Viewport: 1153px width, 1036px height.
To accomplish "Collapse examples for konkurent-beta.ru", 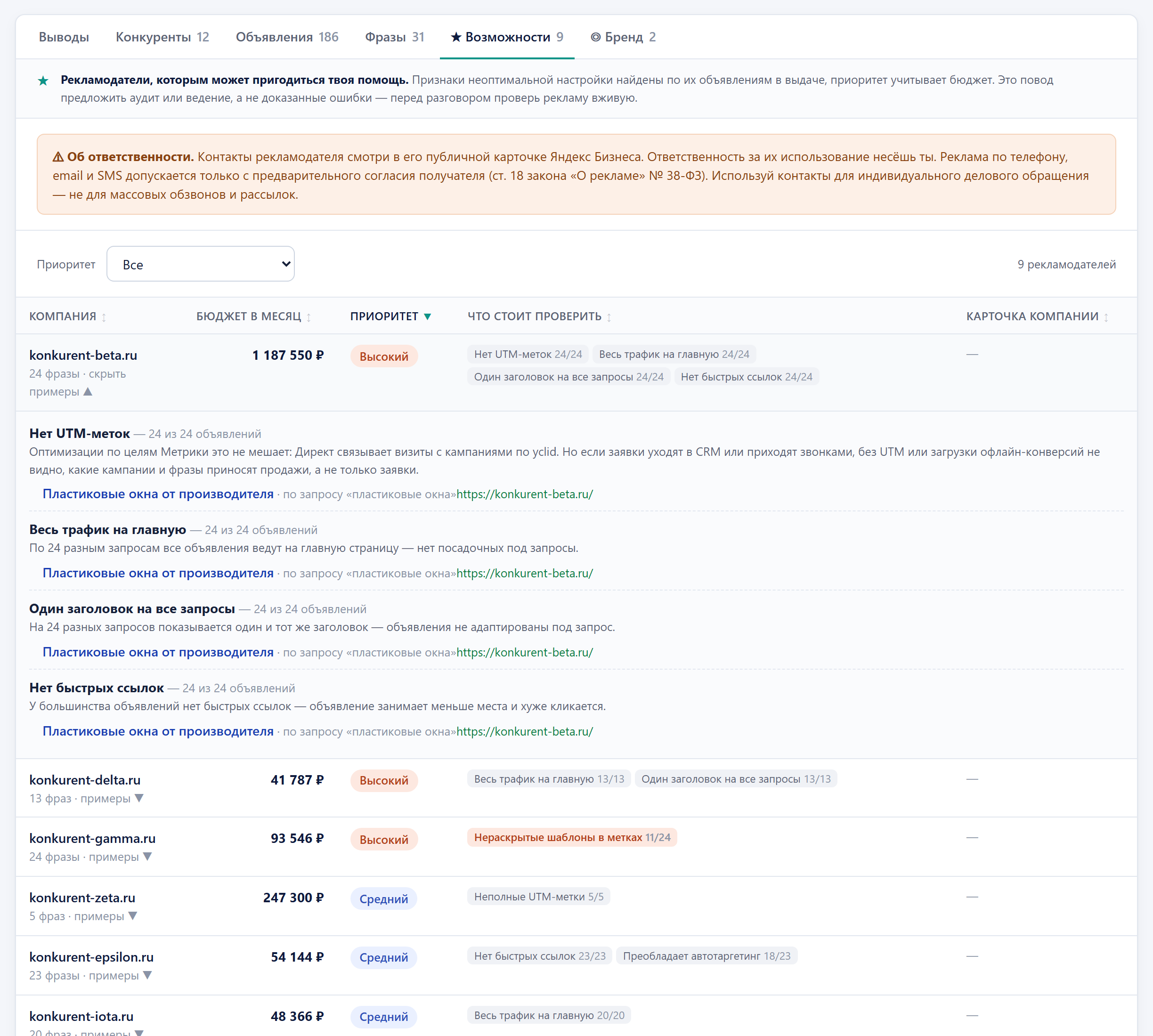I will tap(77, 382).
